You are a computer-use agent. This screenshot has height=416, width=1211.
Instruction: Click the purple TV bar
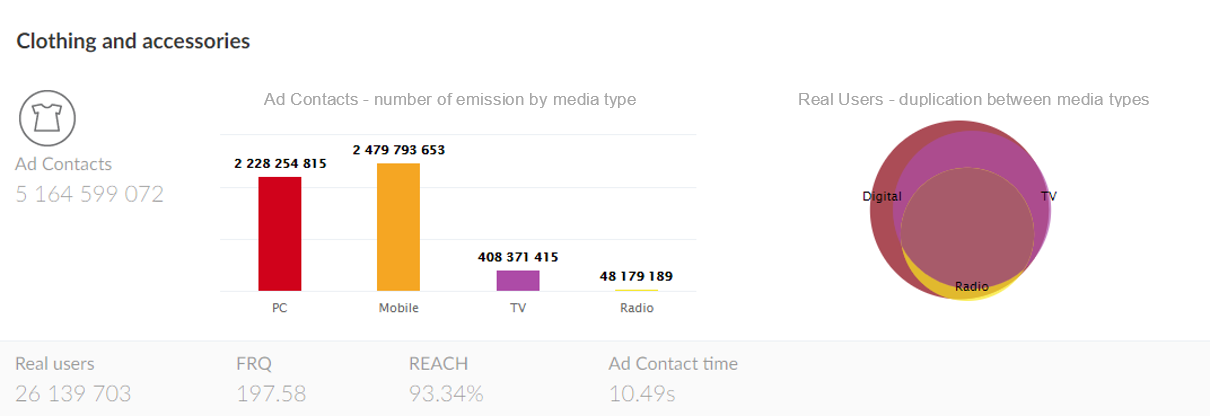(518, 280)
